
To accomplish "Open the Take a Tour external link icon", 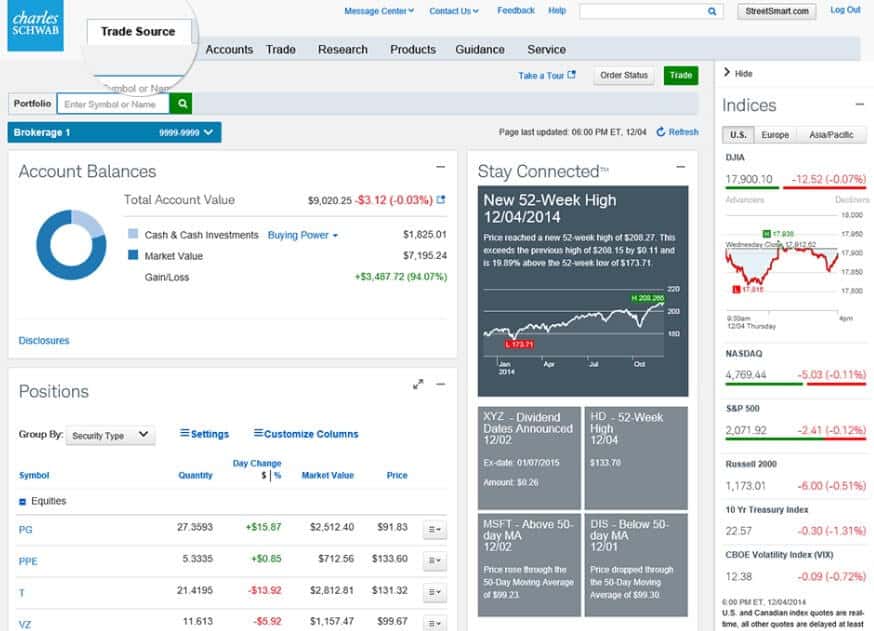I will [571, 75].
